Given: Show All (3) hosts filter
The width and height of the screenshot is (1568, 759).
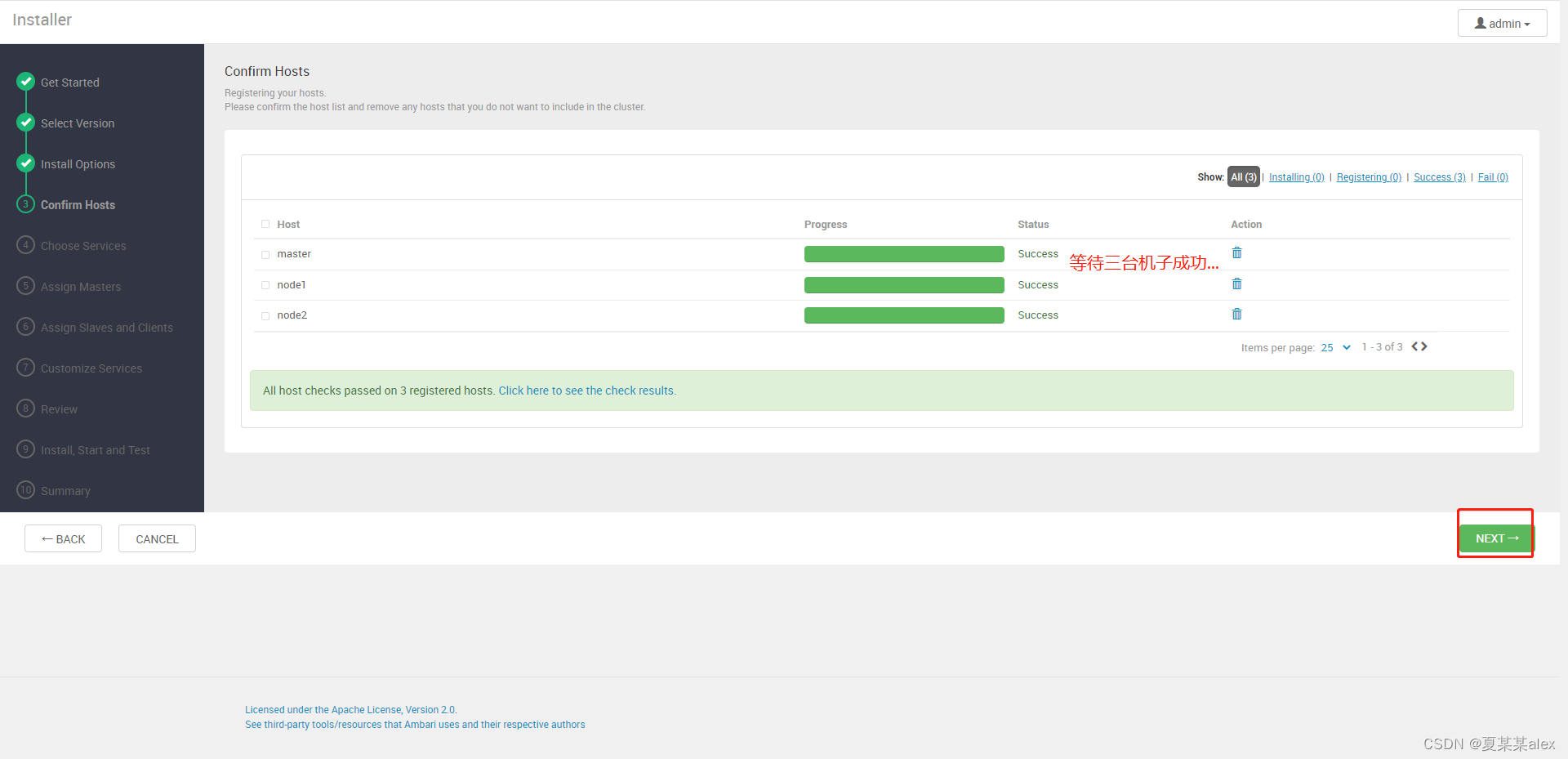Looking at the screenshot, I should (1244, 176).
